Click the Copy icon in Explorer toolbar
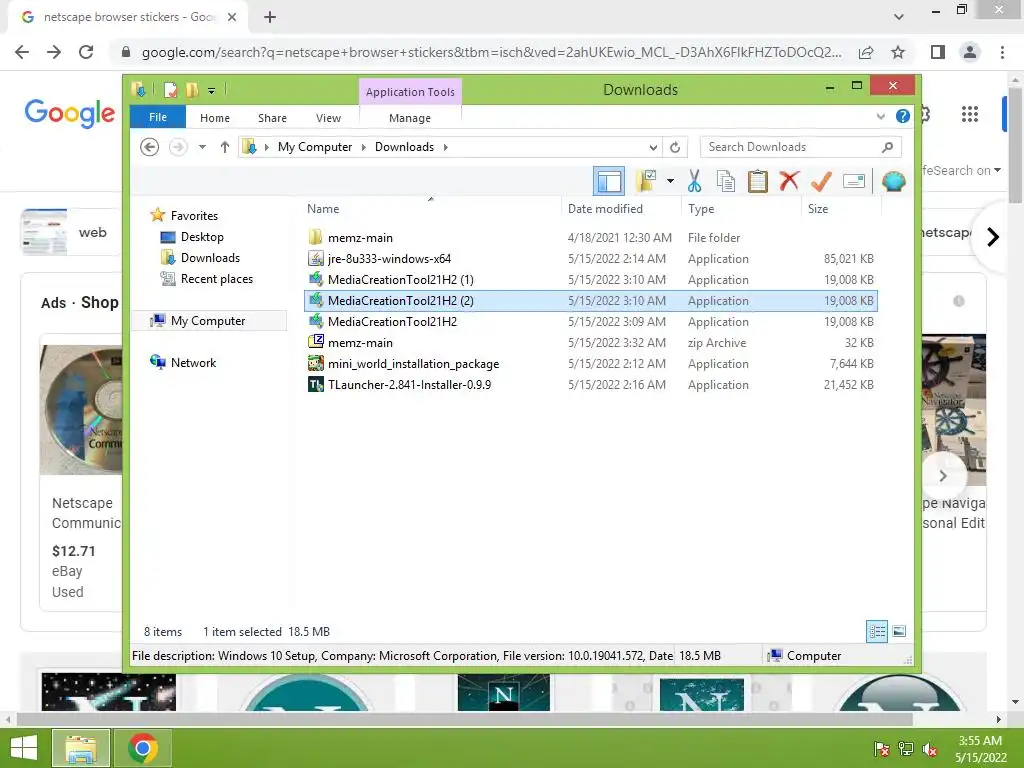This screenshot has height=768, width=1024. tap(726, 181)
